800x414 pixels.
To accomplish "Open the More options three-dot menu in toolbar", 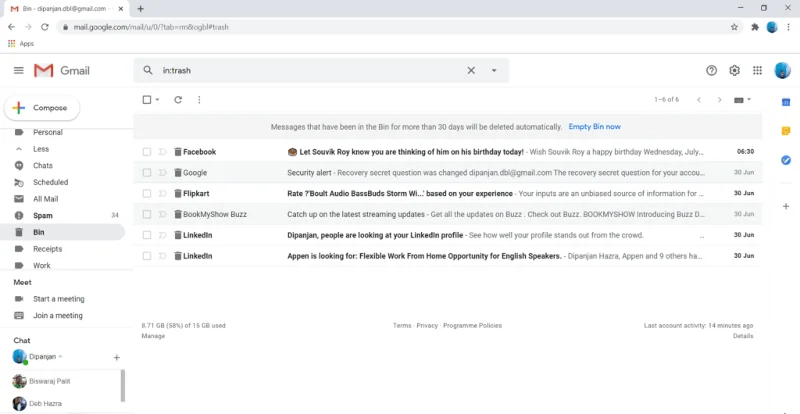I will point(199,100).
